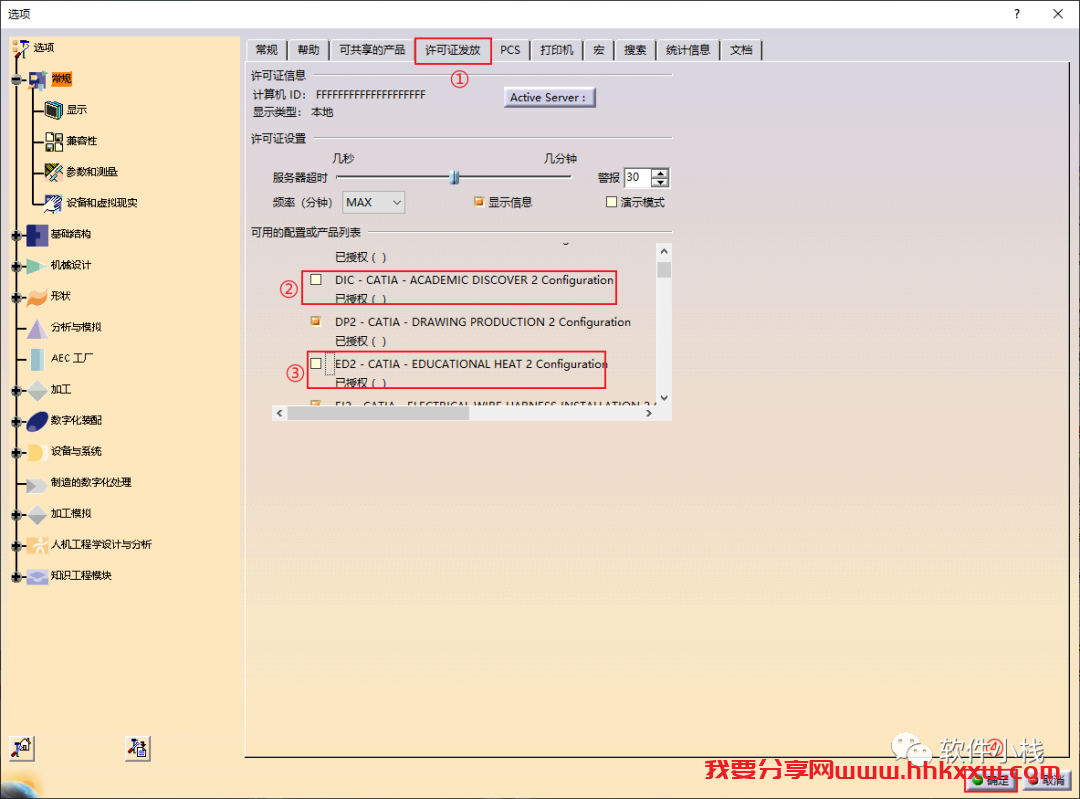The height and width of the screenshot is (799, 1080).
Task: Select the 人机工程学设计与分析 icon
Action: (x=37, y=546)
